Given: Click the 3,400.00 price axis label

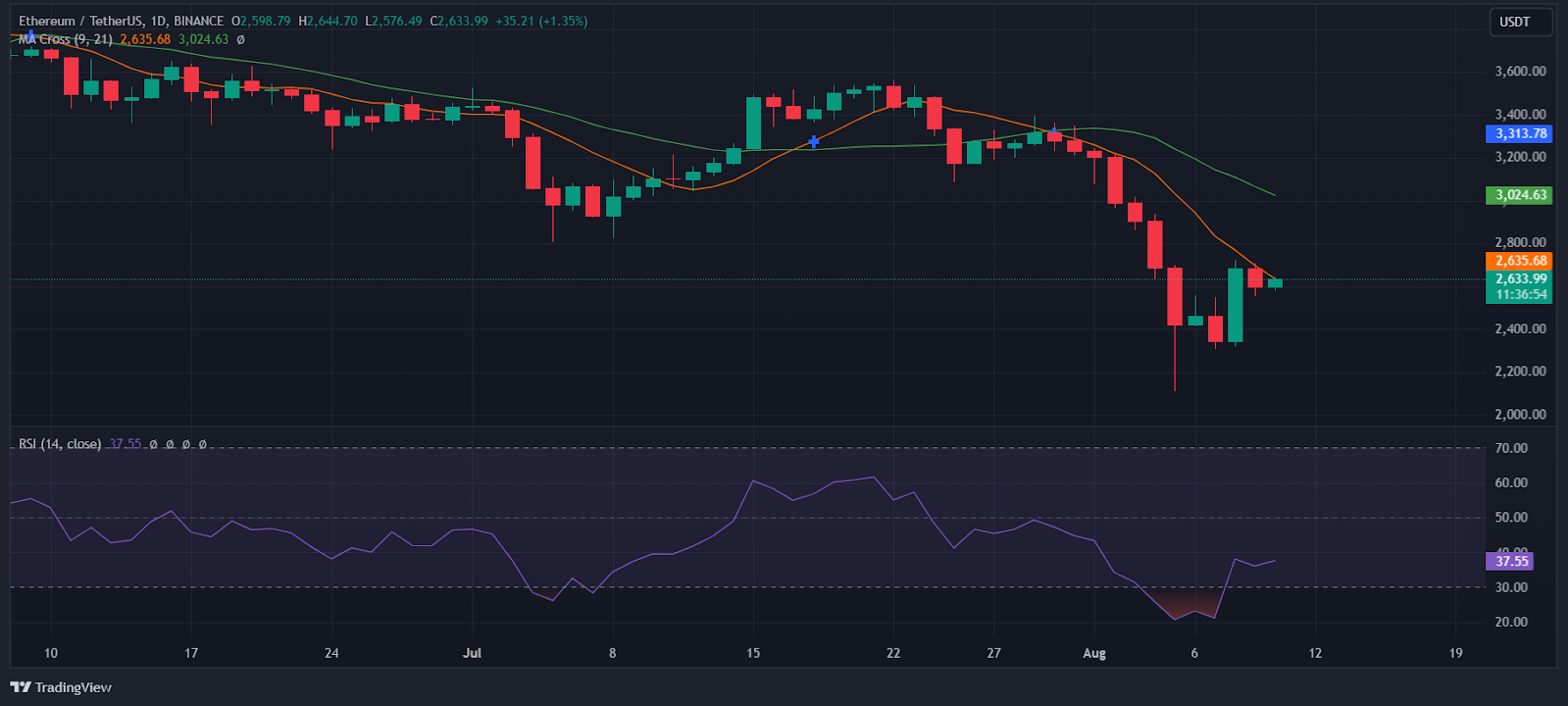Looking at the screenshot, I should pyautogui.click(x=1520, y=115).
